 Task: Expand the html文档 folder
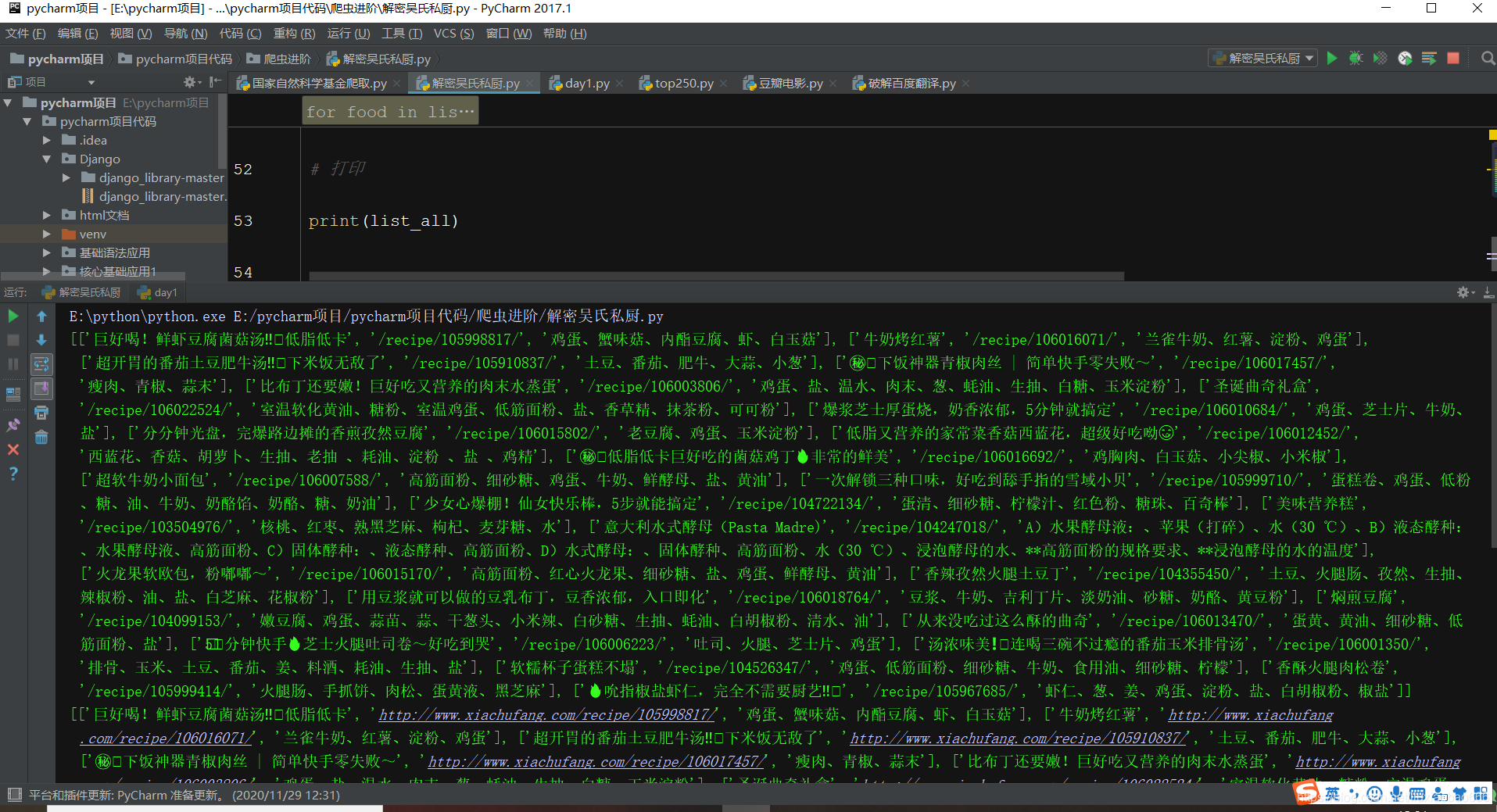point(47,215)
